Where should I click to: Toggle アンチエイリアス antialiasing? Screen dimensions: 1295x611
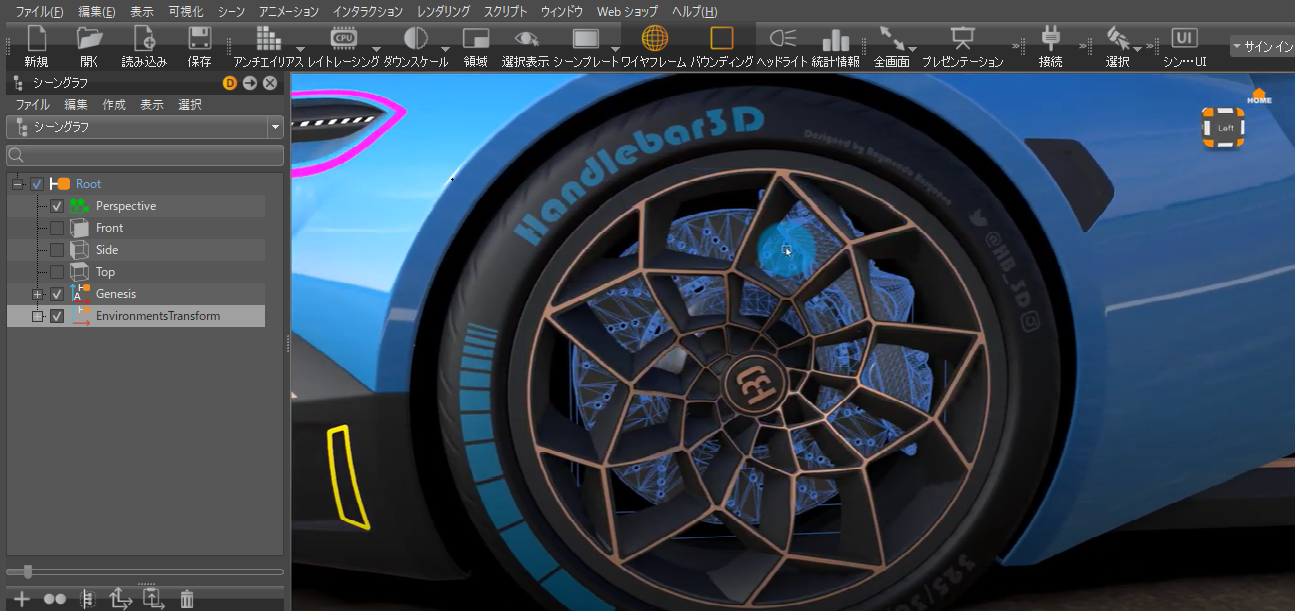[x=267, y=46]
